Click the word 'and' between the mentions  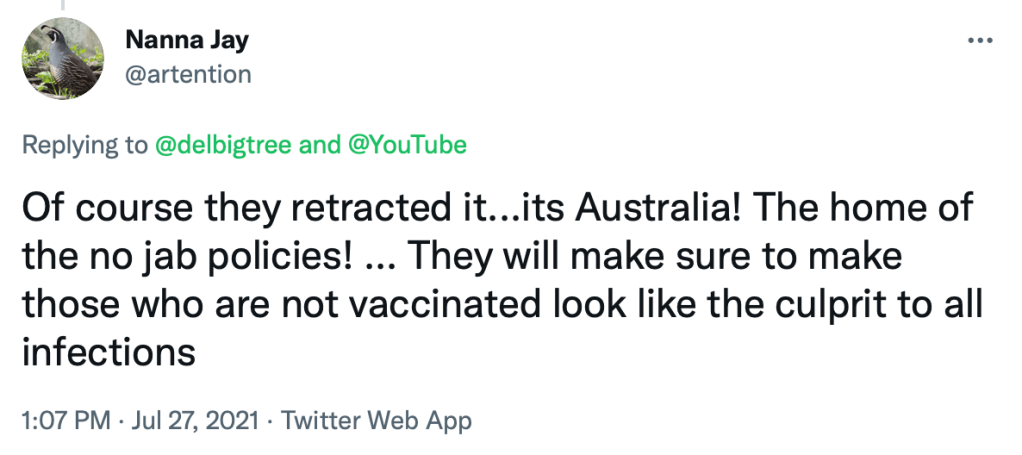[320, 144]
